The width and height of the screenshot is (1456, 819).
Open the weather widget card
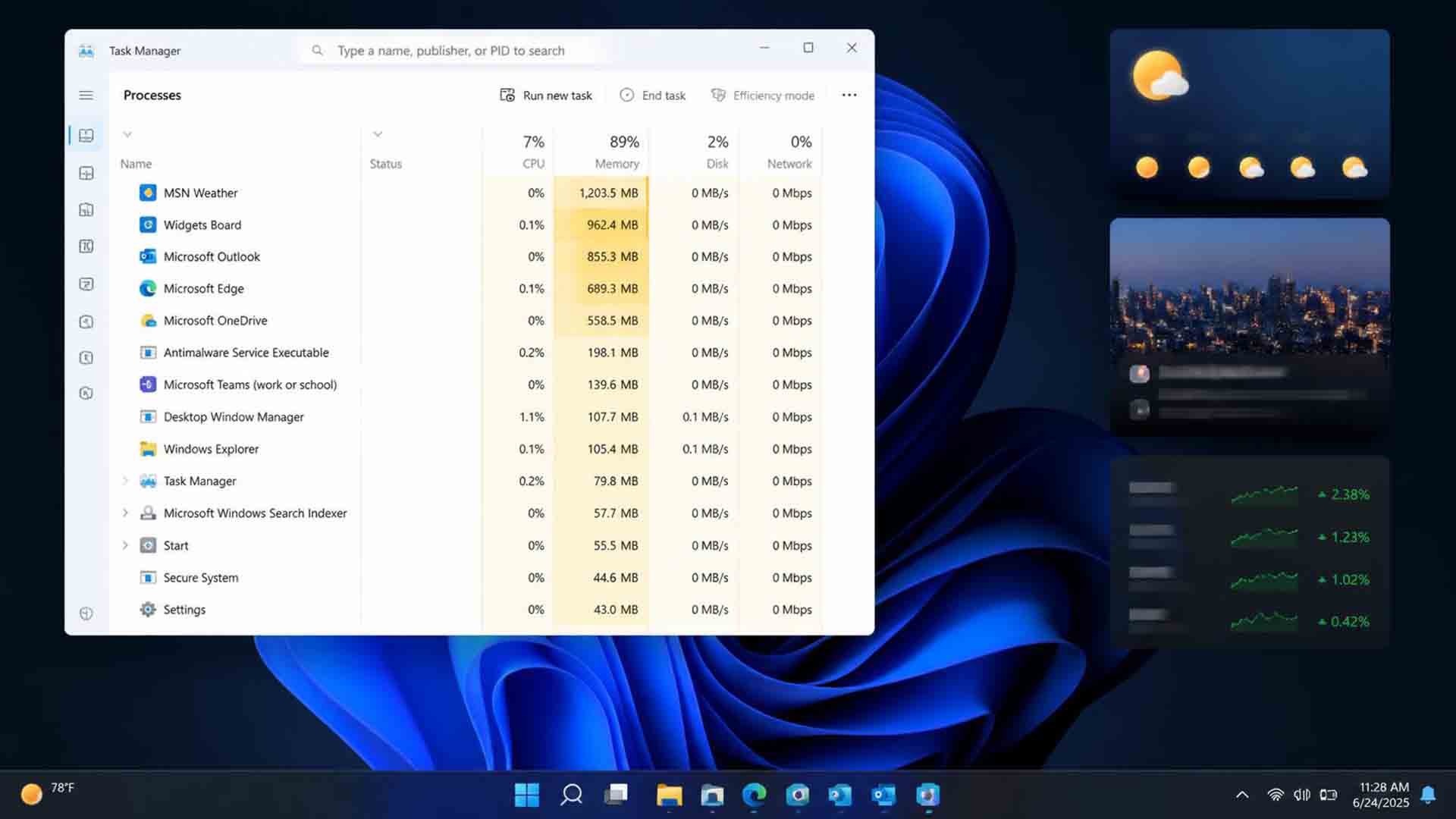[1250, 114]
